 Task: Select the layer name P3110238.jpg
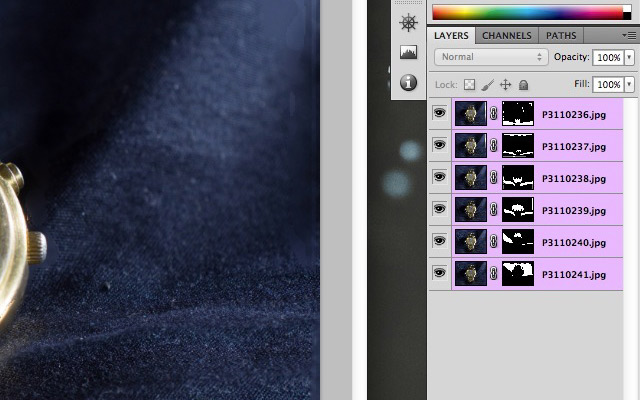(x=573, y=179)
